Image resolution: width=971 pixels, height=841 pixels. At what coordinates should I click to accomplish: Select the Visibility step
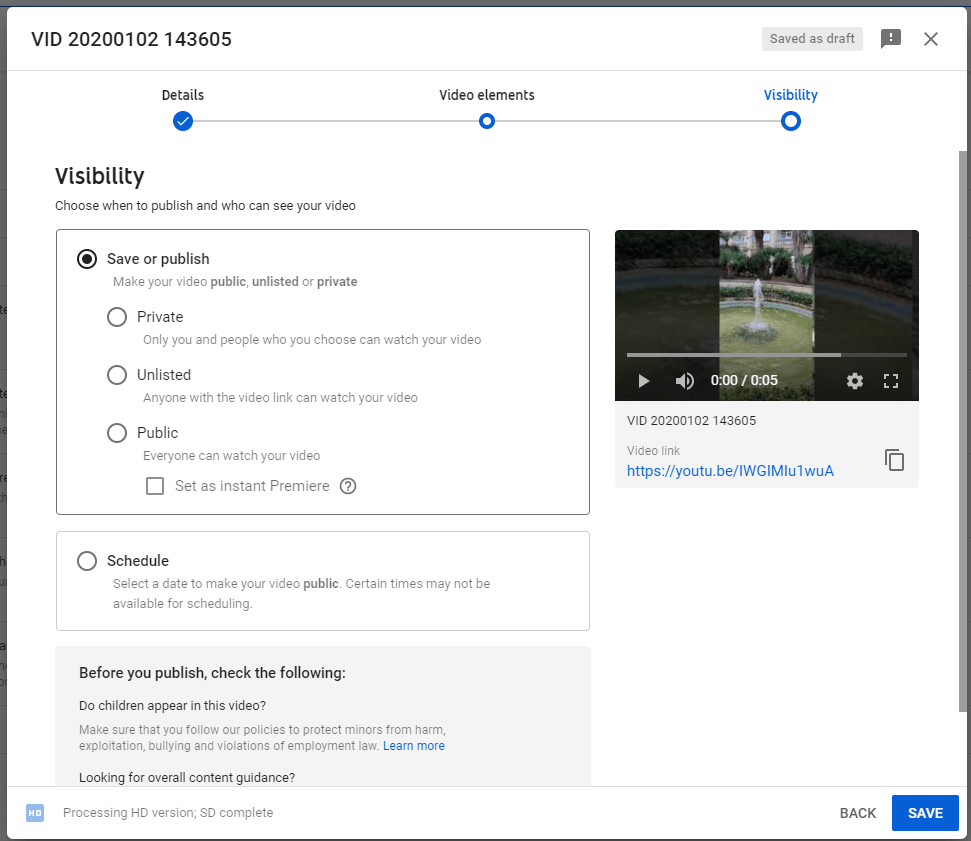click(790, 95)
